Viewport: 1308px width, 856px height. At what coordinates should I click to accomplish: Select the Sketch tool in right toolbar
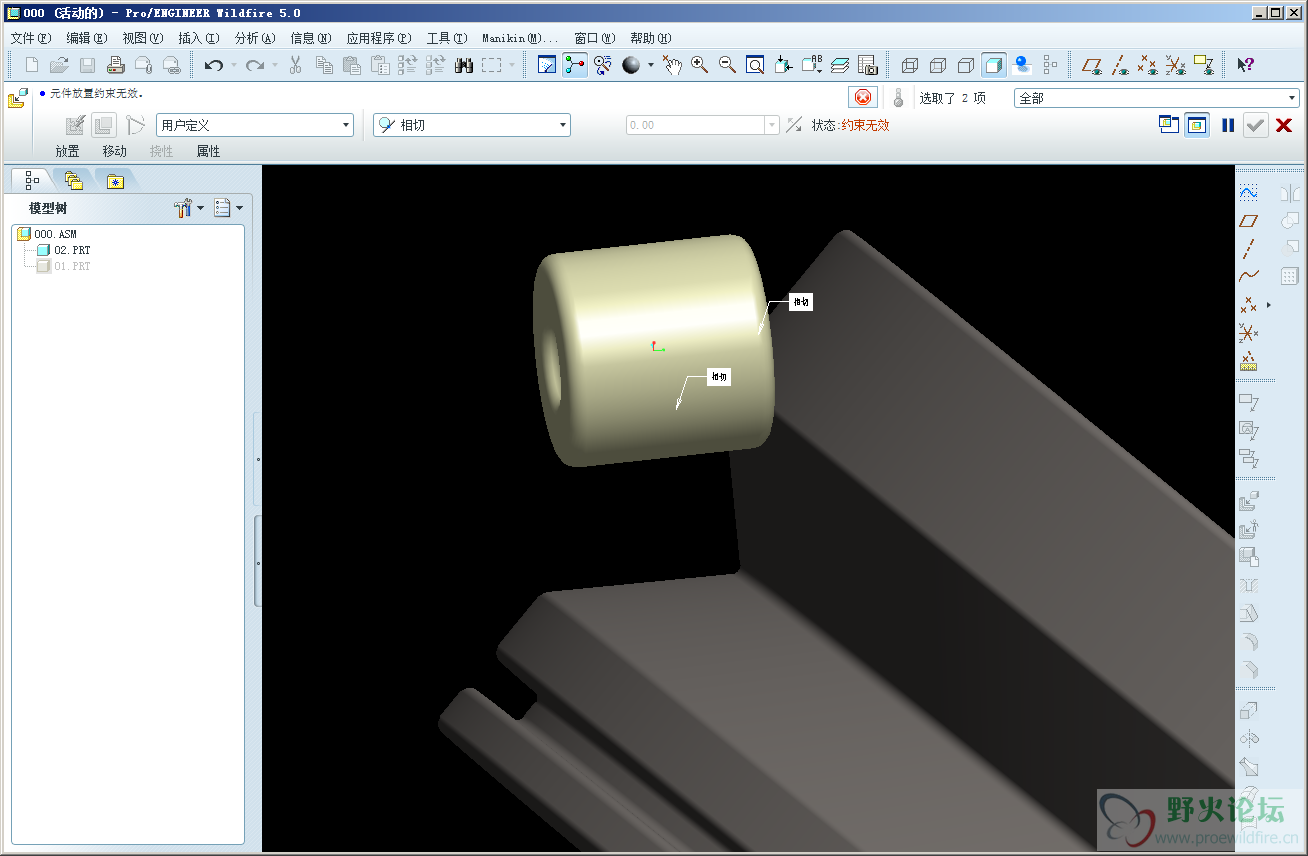1248,192
